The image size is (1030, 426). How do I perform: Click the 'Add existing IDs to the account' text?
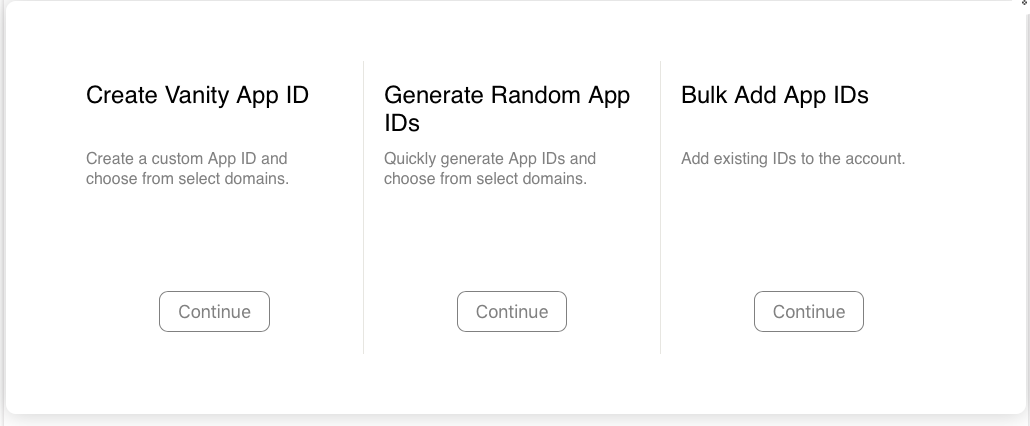click(x=792, y=158)
